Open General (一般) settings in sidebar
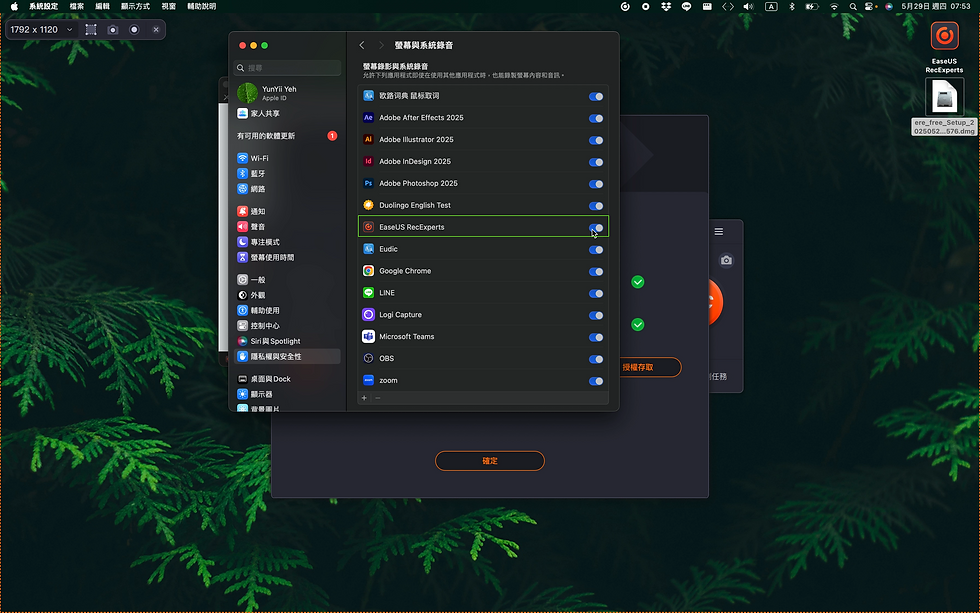 point(288,279)
